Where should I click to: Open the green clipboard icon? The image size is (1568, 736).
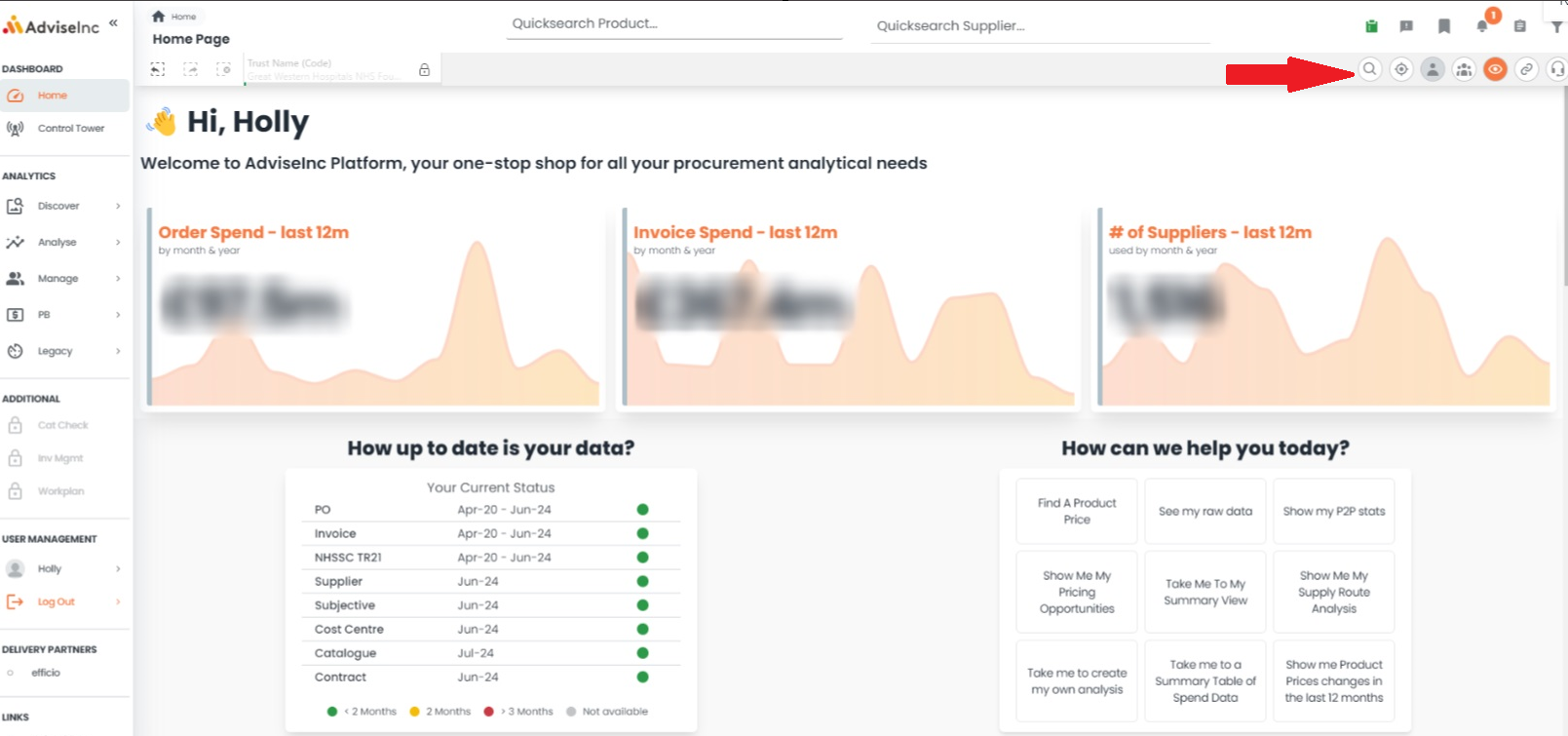(1372, 26)
